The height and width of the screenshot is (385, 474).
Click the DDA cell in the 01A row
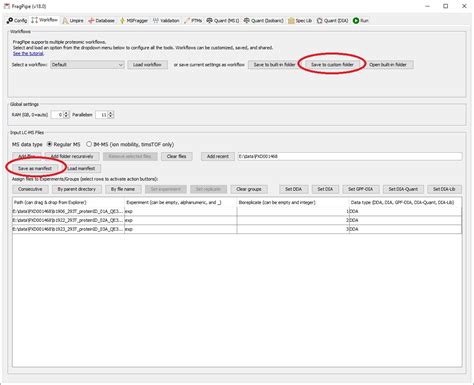pyautogui.click(x=405, y=211)
